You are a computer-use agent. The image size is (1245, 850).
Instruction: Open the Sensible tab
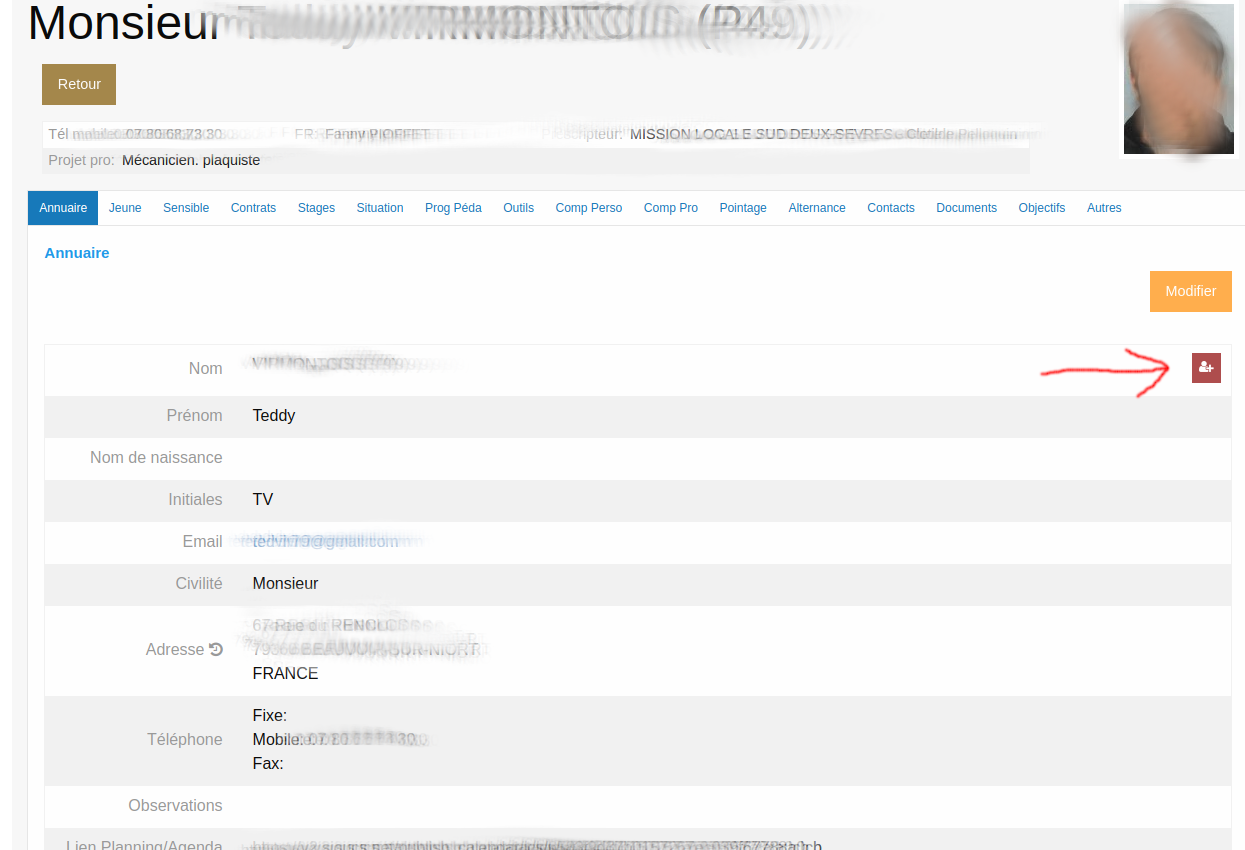[x=186, y=208]
